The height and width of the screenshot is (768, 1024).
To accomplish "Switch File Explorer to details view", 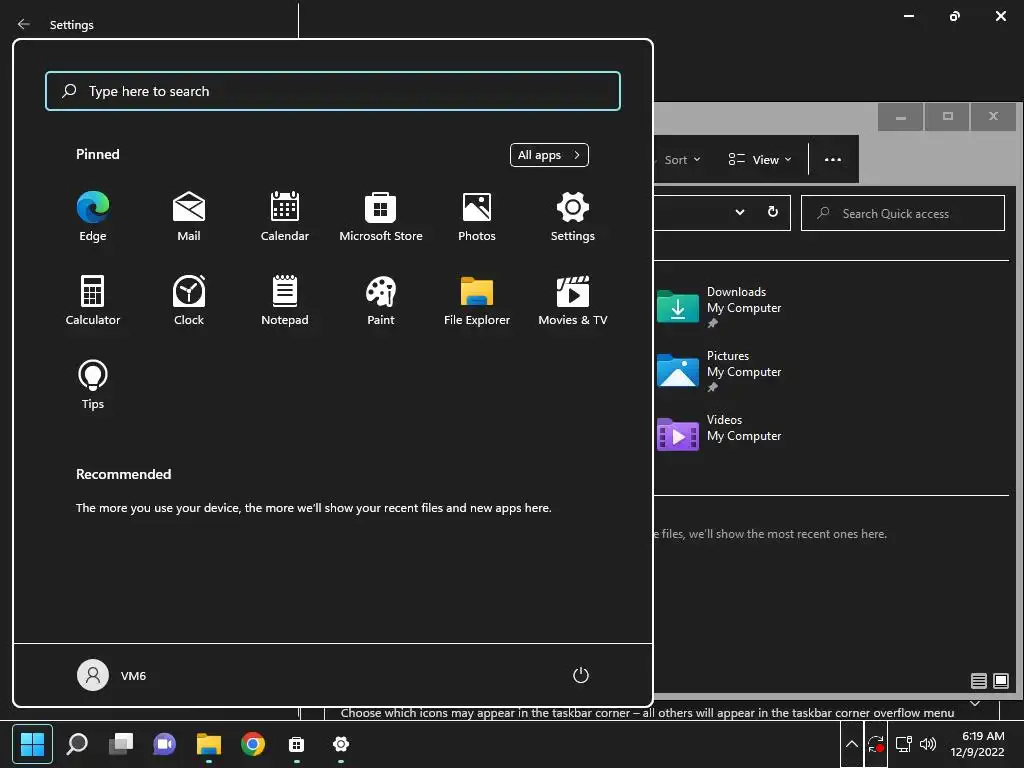I will coord(978,681).
